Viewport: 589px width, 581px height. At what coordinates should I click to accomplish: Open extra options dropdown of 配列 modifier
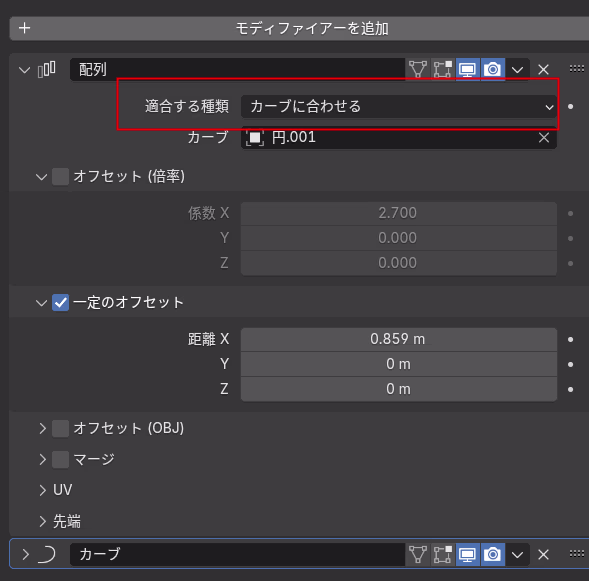(x=517, y=69)
